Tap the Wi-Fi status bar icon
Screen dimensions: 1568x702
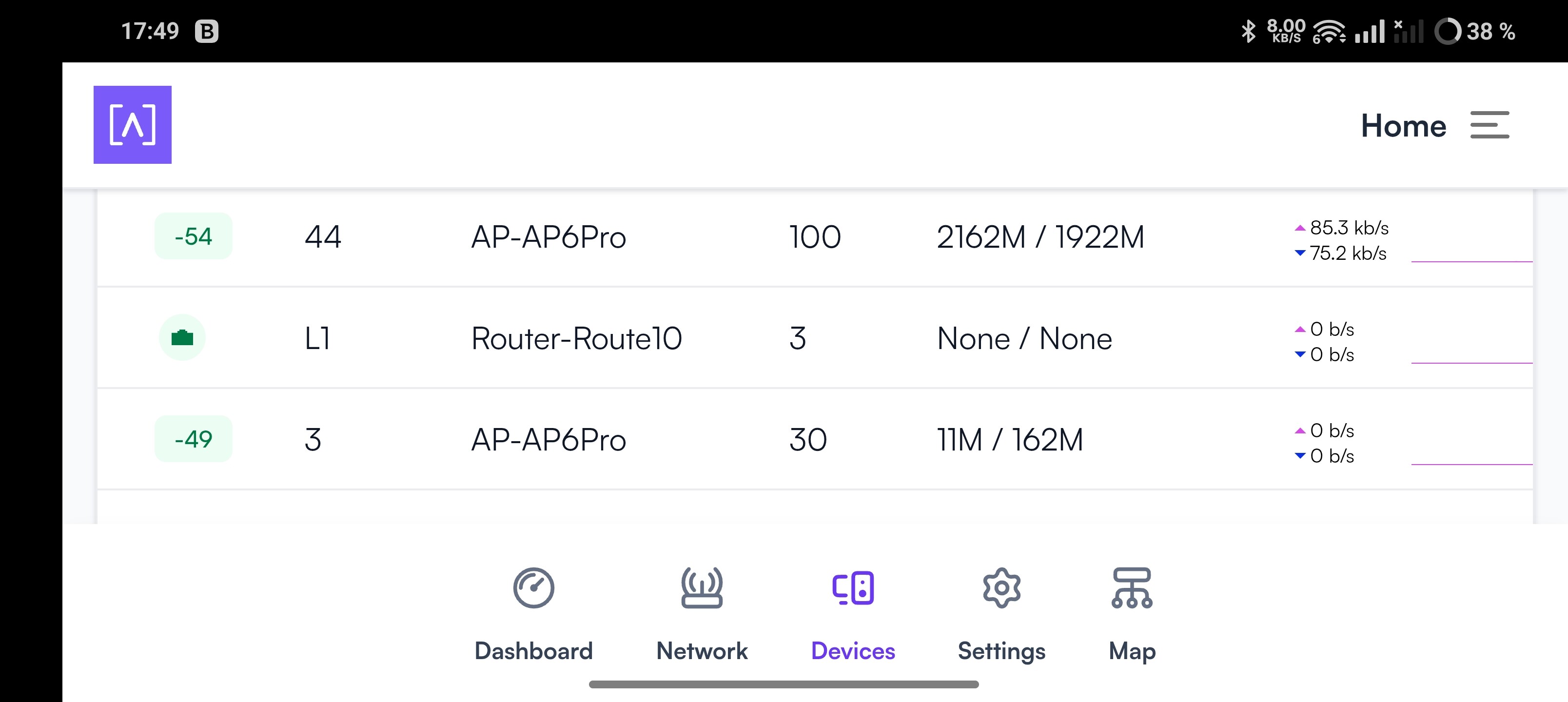pyautogui.click(x=1329, y=31)
